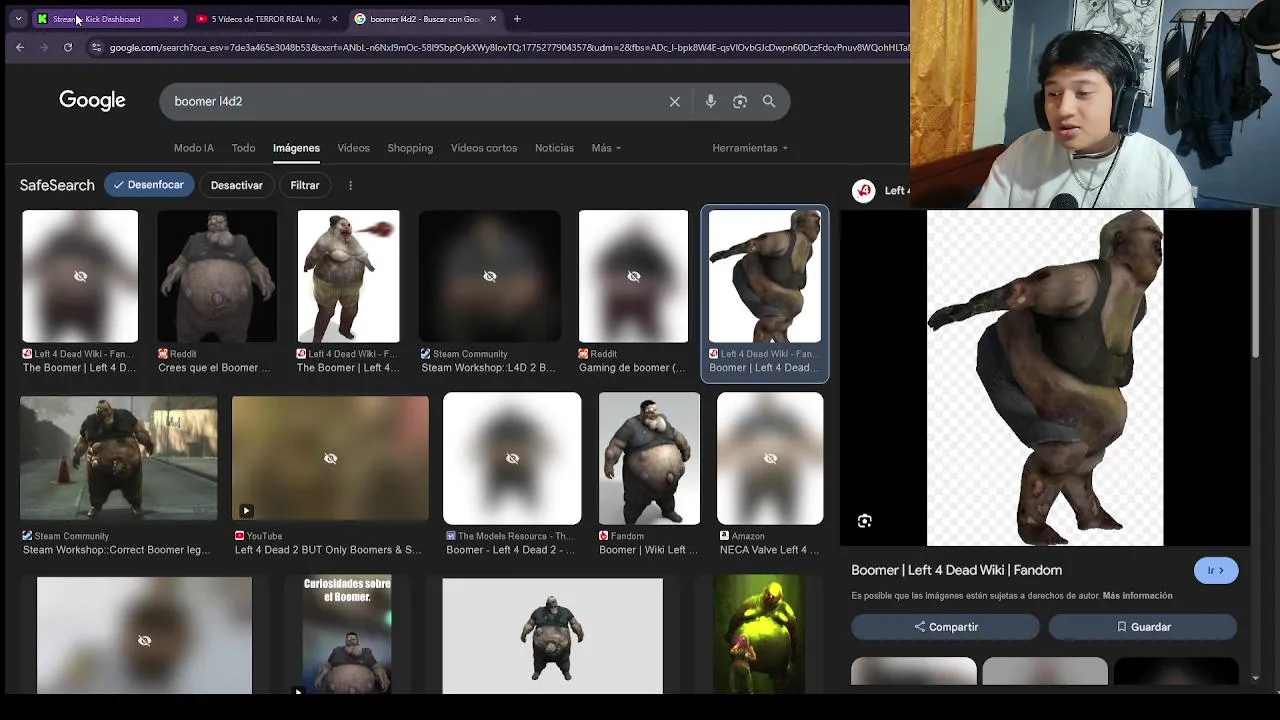Submit the search with the magnifier icon
This screenshot has height=720, width=1280.
(769, 101)
